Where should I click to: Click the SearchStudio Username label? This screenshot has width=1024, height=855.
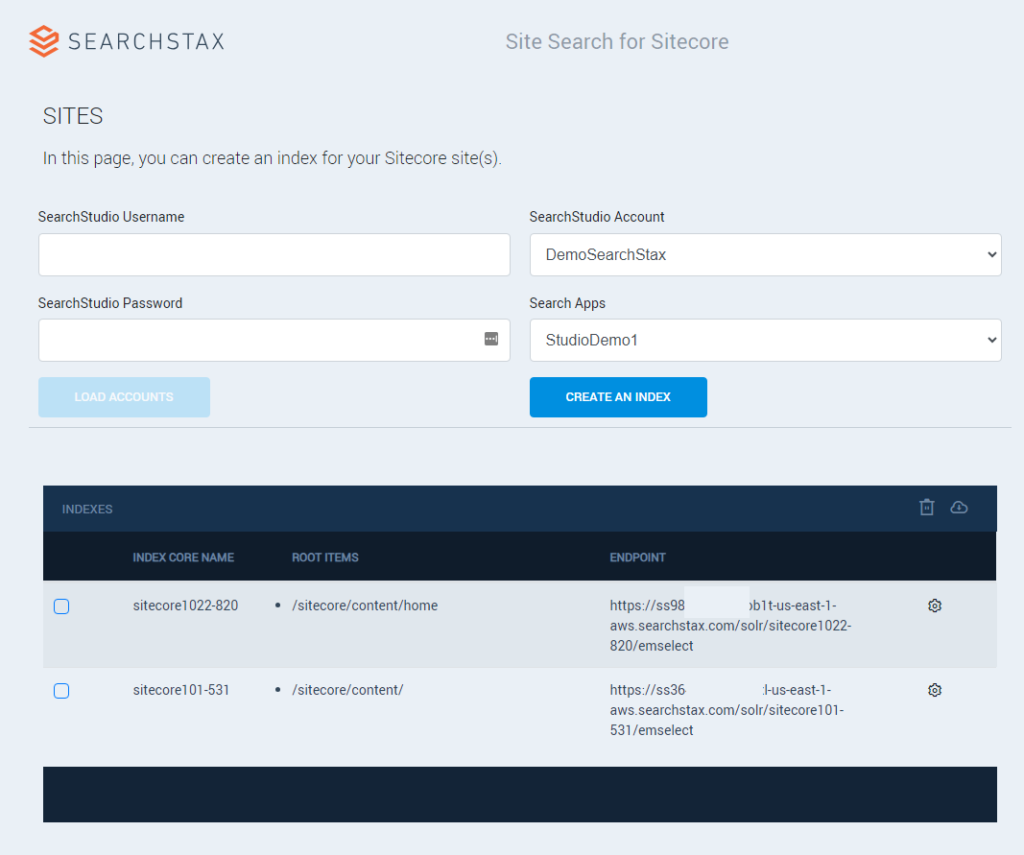111,217
